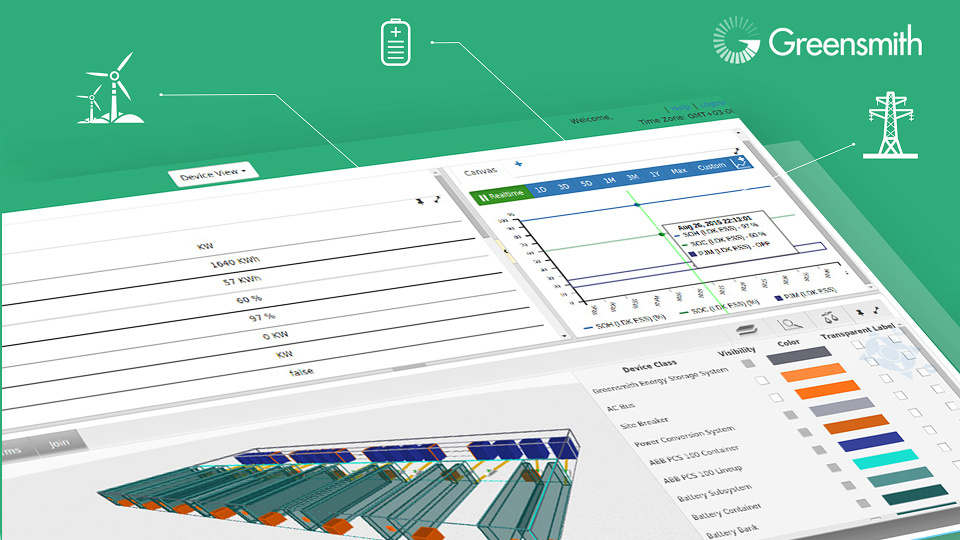This screenshot has height=540, width=960.
Task: Open the Device View dropdown
Action: tap(213, 174)
